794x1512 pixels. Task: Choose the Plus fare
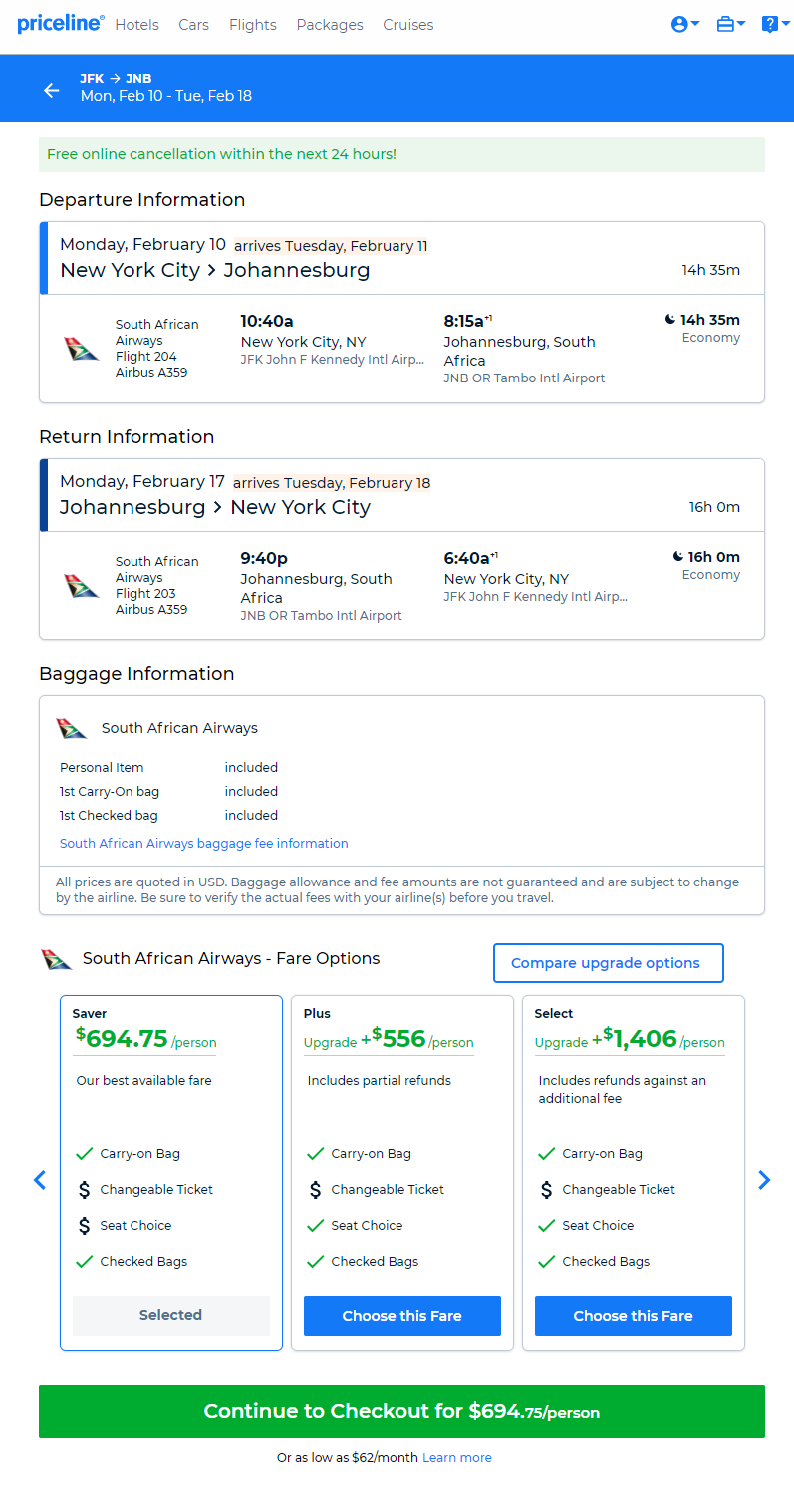(x=402, y=1316)
